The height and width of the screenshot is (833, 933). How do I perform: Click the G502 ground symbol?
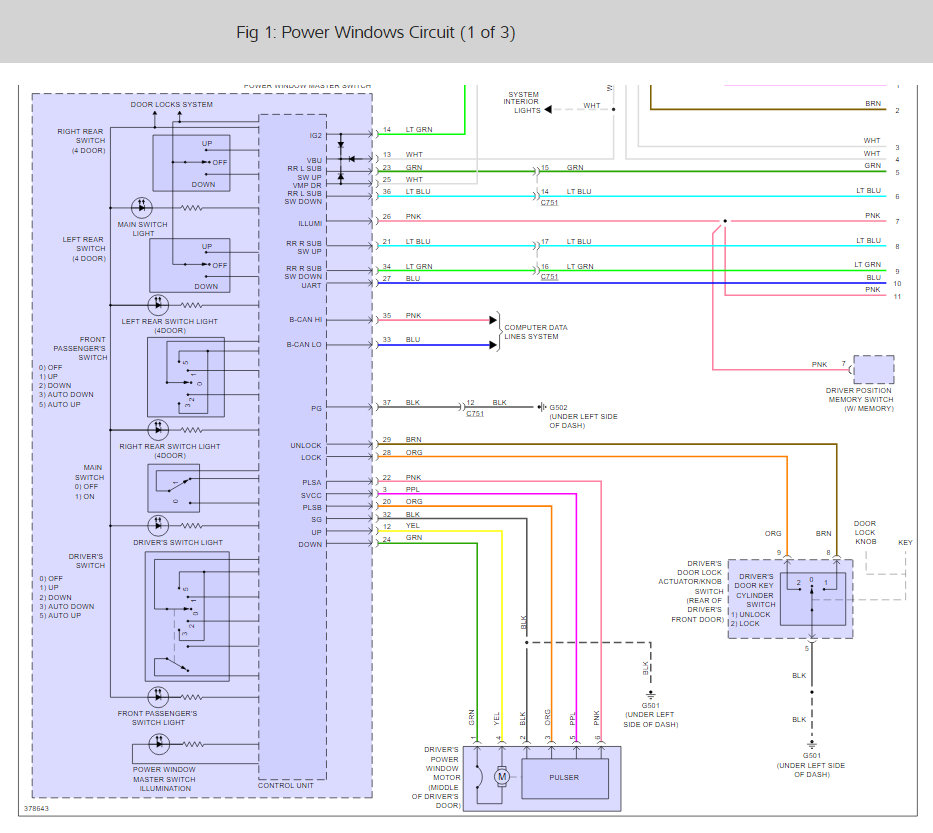coord(541,407)
